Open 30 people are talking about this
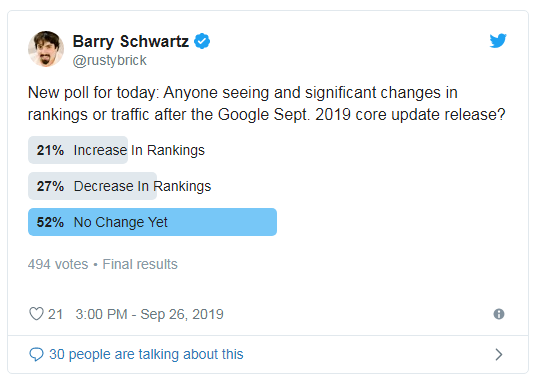Screen dimensions: 541x384 (146, 354)
